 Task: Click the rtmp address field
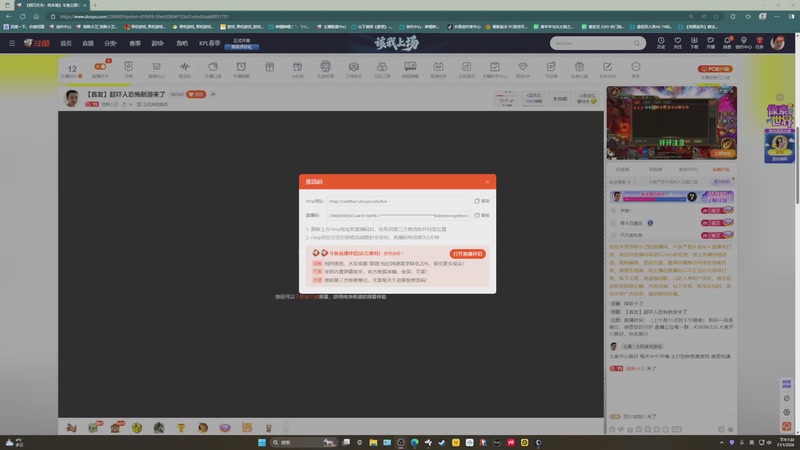pos(399,201)
